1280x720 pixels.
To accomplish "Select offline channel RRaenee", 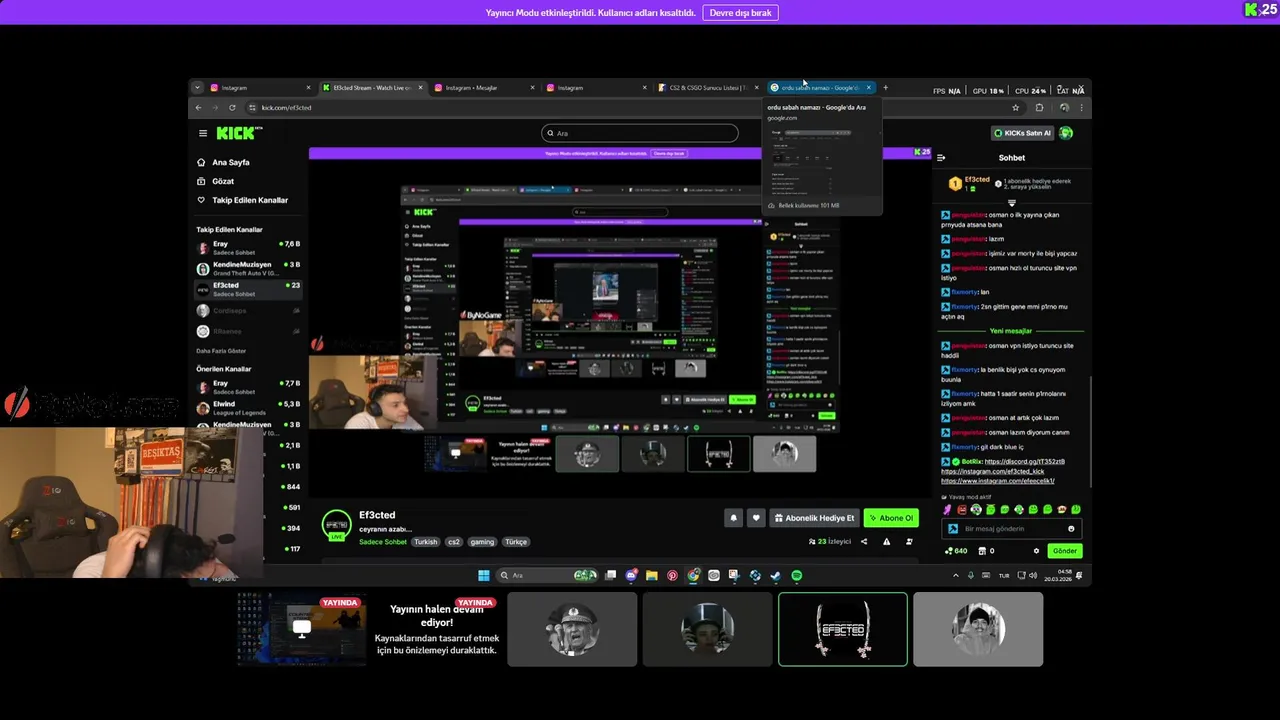I will point(248,331).
